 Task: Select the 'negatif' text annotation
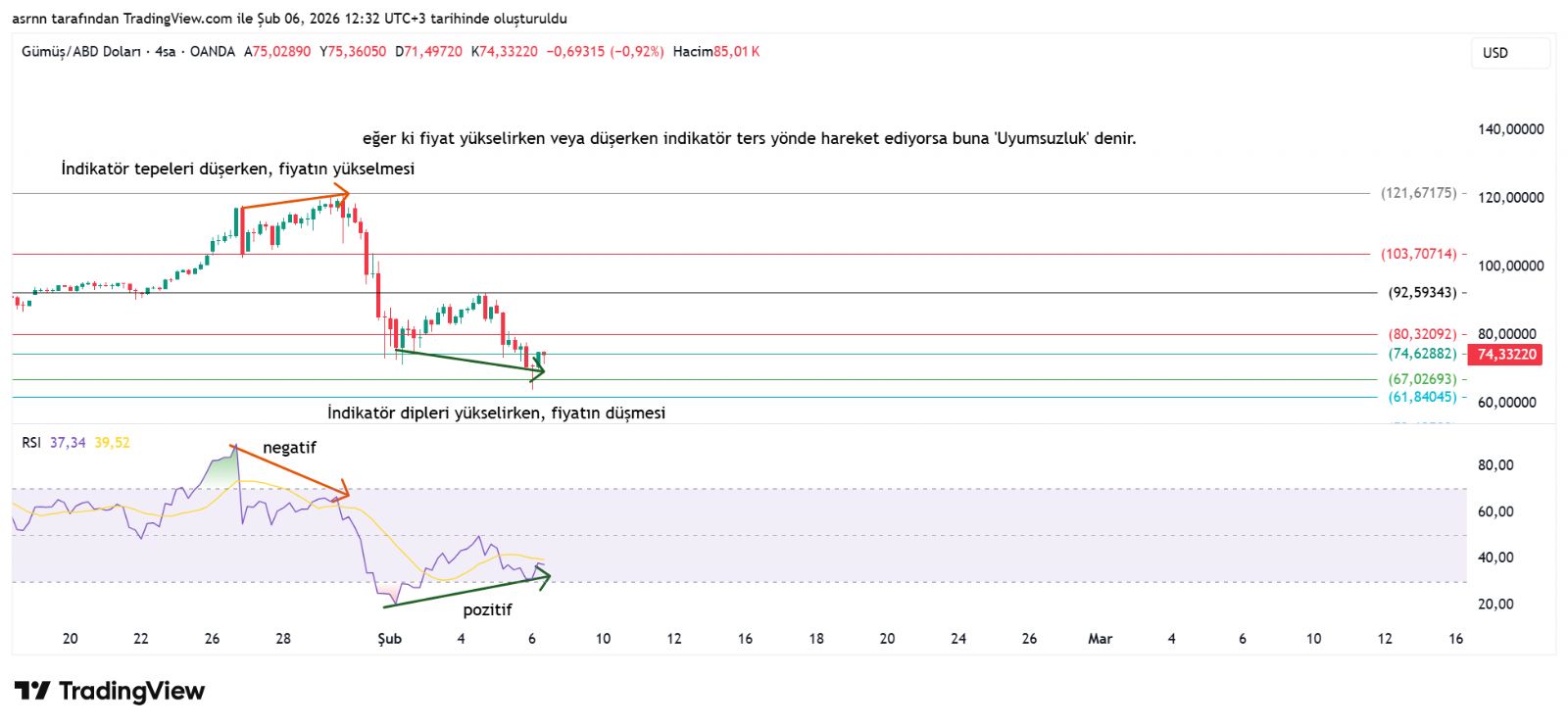click(x=289, y=448)
